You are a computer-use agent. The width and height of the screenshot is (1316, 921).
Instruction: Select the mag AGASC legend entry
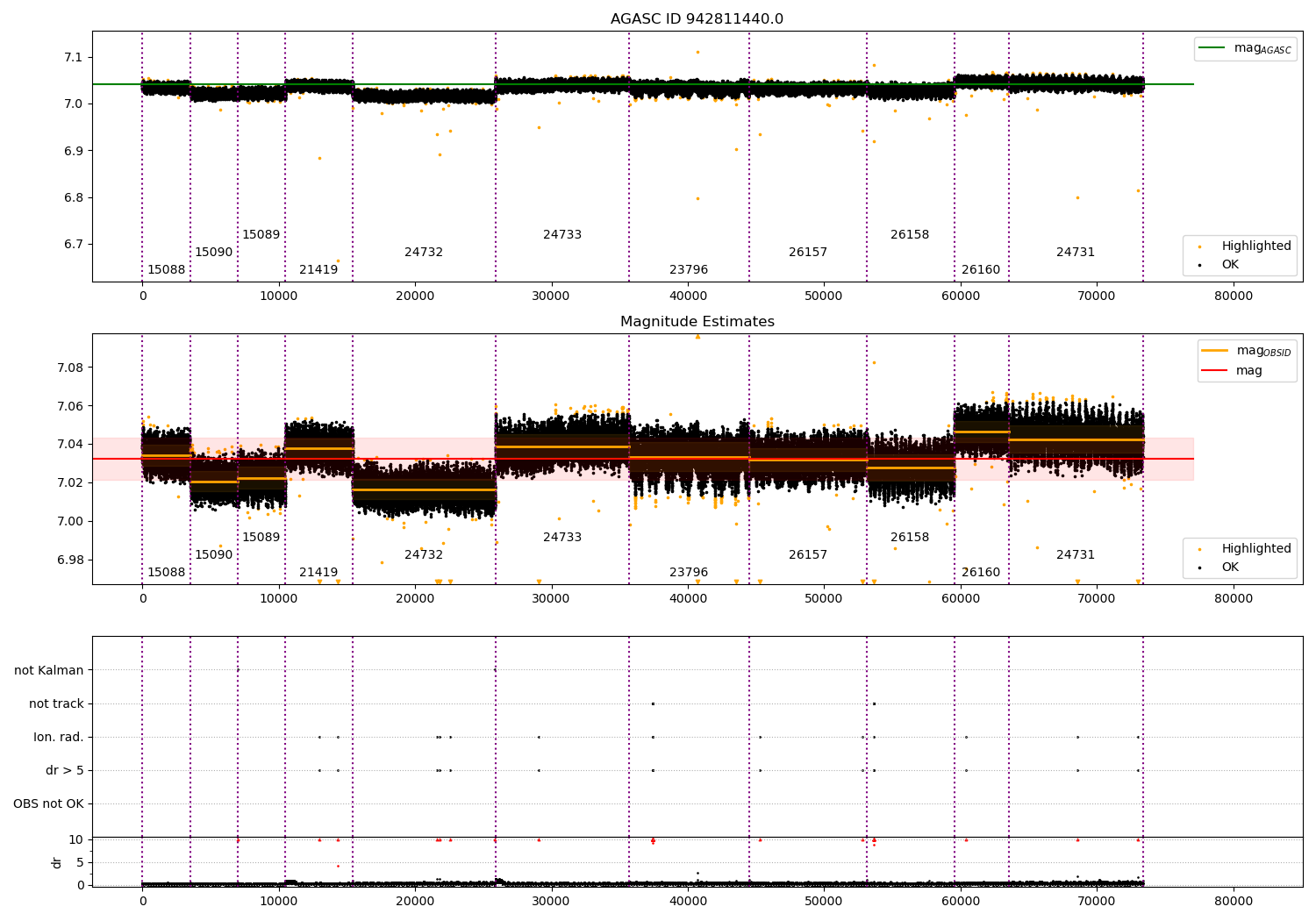click(x=1245, y=48)
